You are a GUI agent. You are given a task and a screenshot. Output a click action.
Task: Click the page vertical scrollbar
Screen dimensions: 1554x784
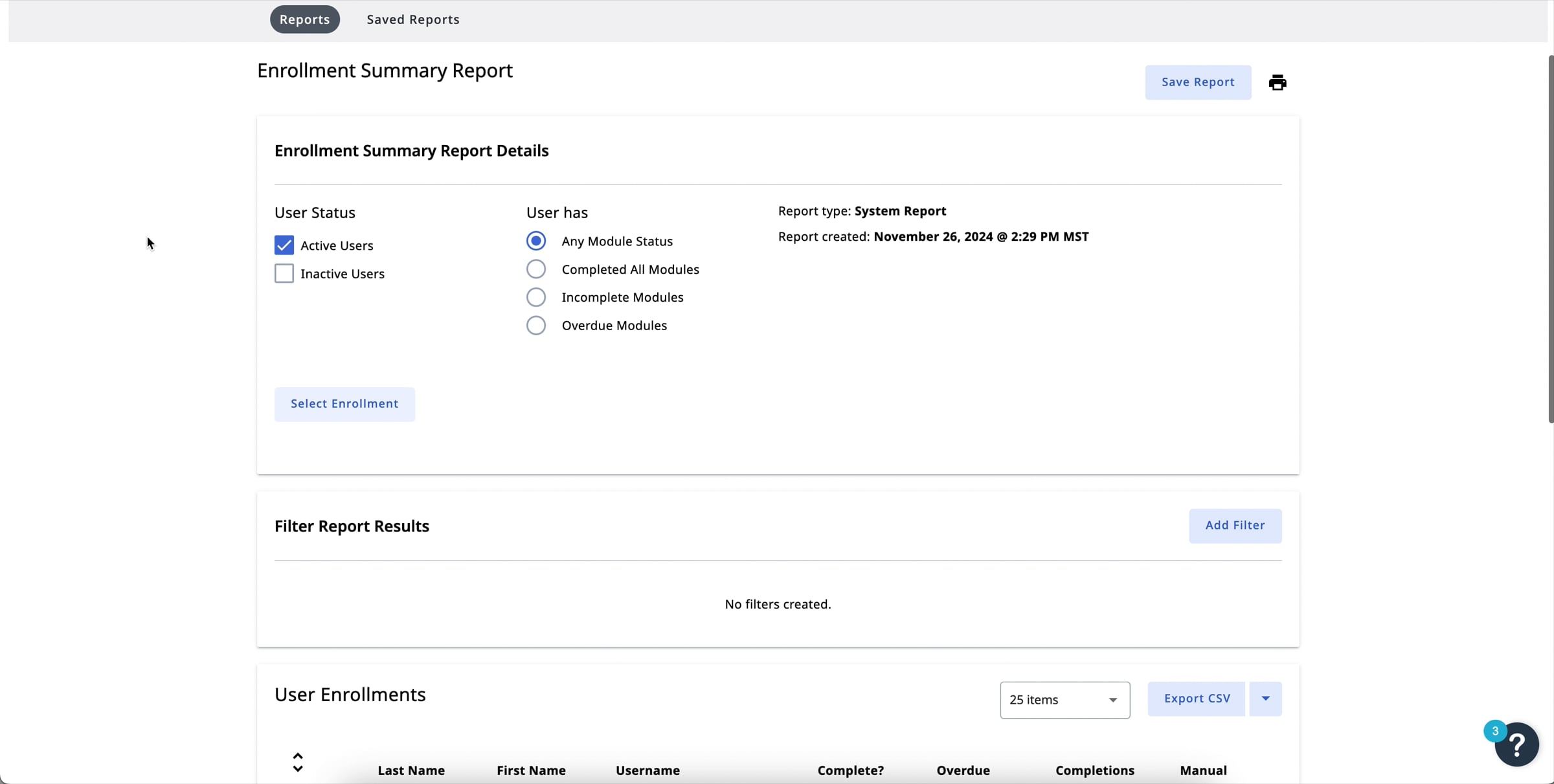pos(1550,240)
